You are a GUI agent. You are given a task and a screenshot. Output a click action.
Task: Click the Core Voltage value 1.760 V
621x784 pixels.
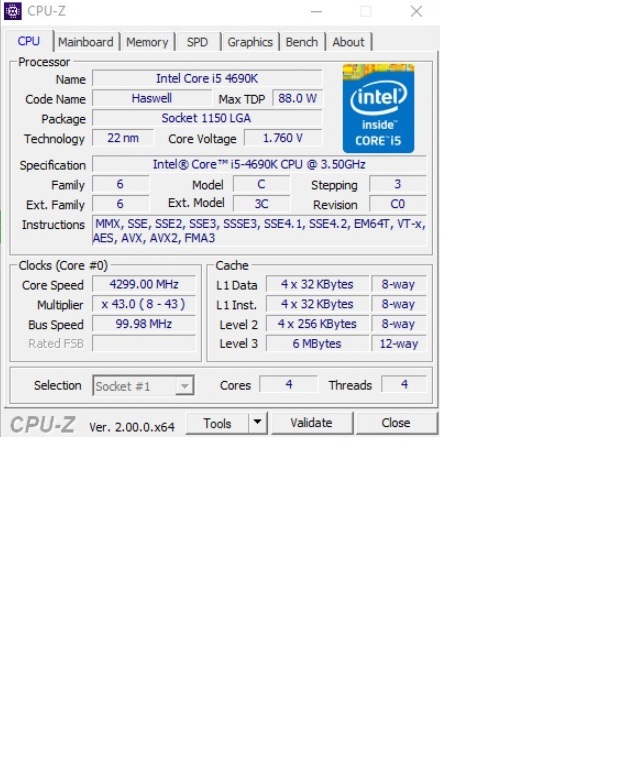283,138
